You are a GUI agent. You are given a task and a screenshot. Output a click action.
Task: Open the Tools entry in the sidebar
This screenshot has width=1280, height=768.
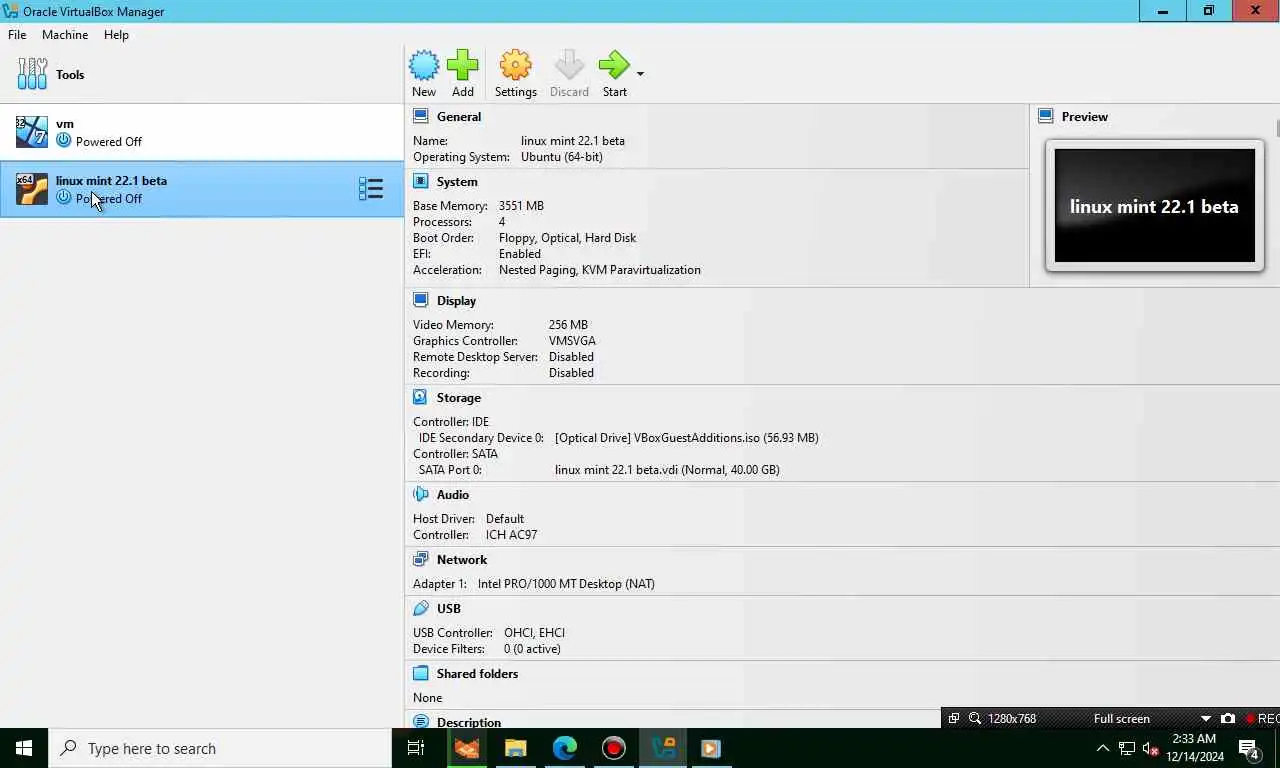point(202,75)
